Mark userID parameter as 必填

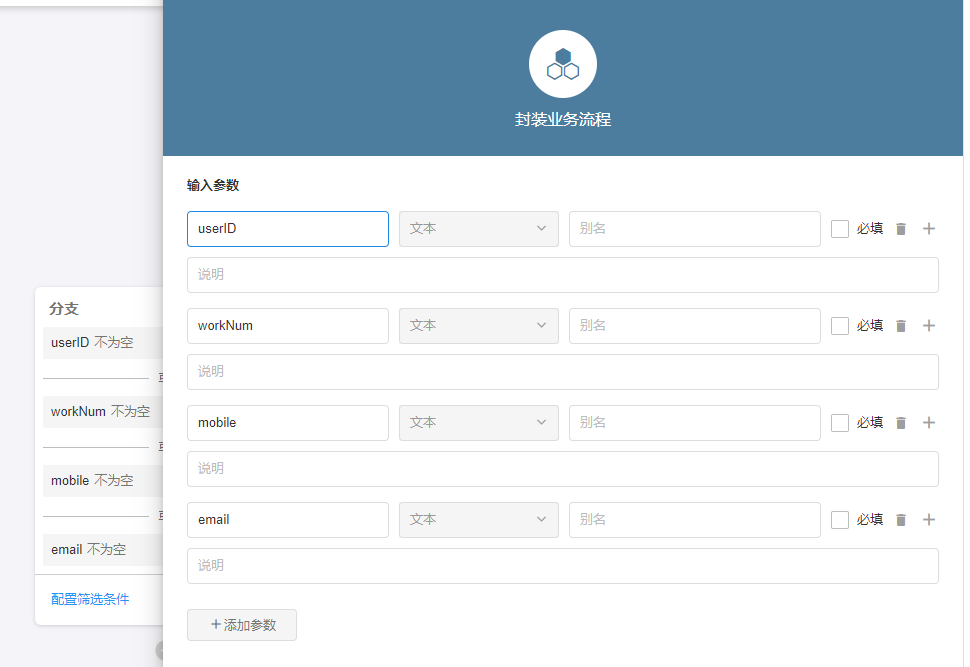coord(840,229)
